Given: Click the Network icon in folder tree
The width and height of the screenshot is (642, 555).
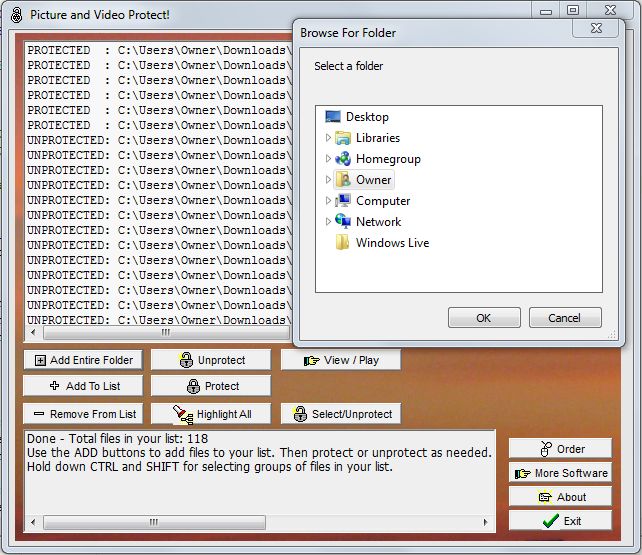Looking at the screenshot, I should tap(343, 222).
